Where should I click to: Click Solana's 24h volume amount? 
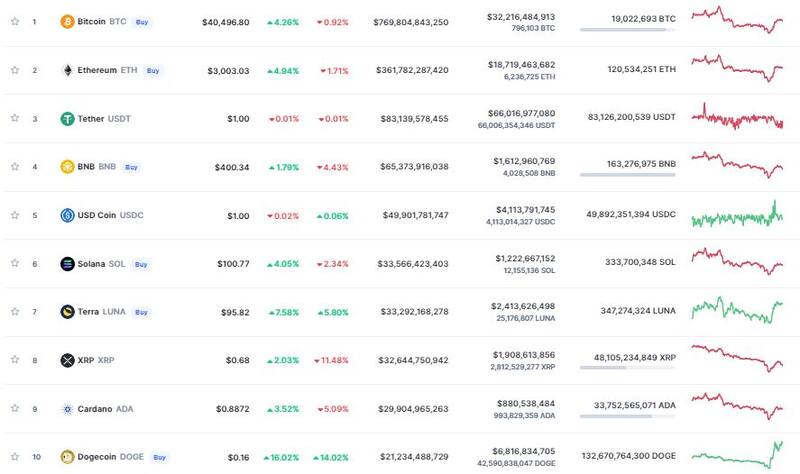click(523, 258)
